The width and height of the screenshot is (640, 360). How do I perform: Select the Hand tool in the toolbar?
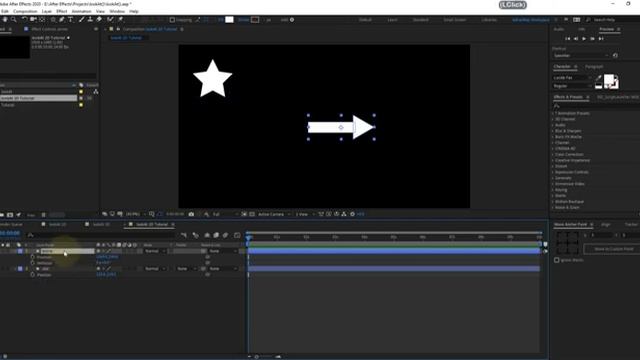click(x=5, y=20)
